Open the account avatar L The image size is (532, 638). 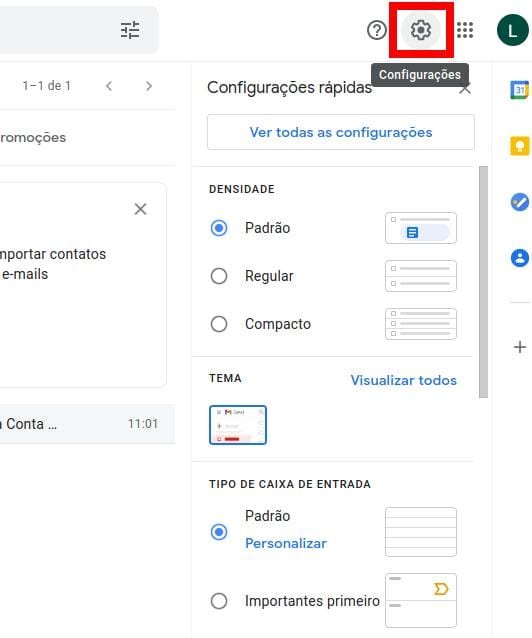[x=512, y=30]
